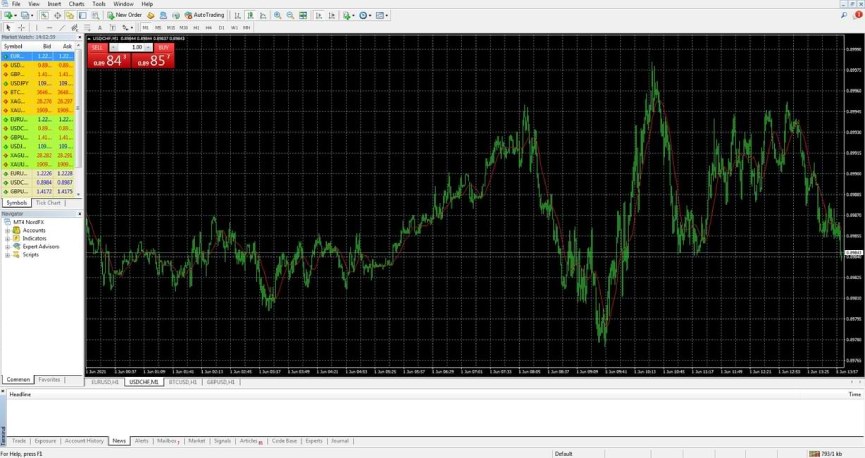The image size is (865, 458).
Task: Click the lot volume 1.00 field
Action: [x=131, y=47]
